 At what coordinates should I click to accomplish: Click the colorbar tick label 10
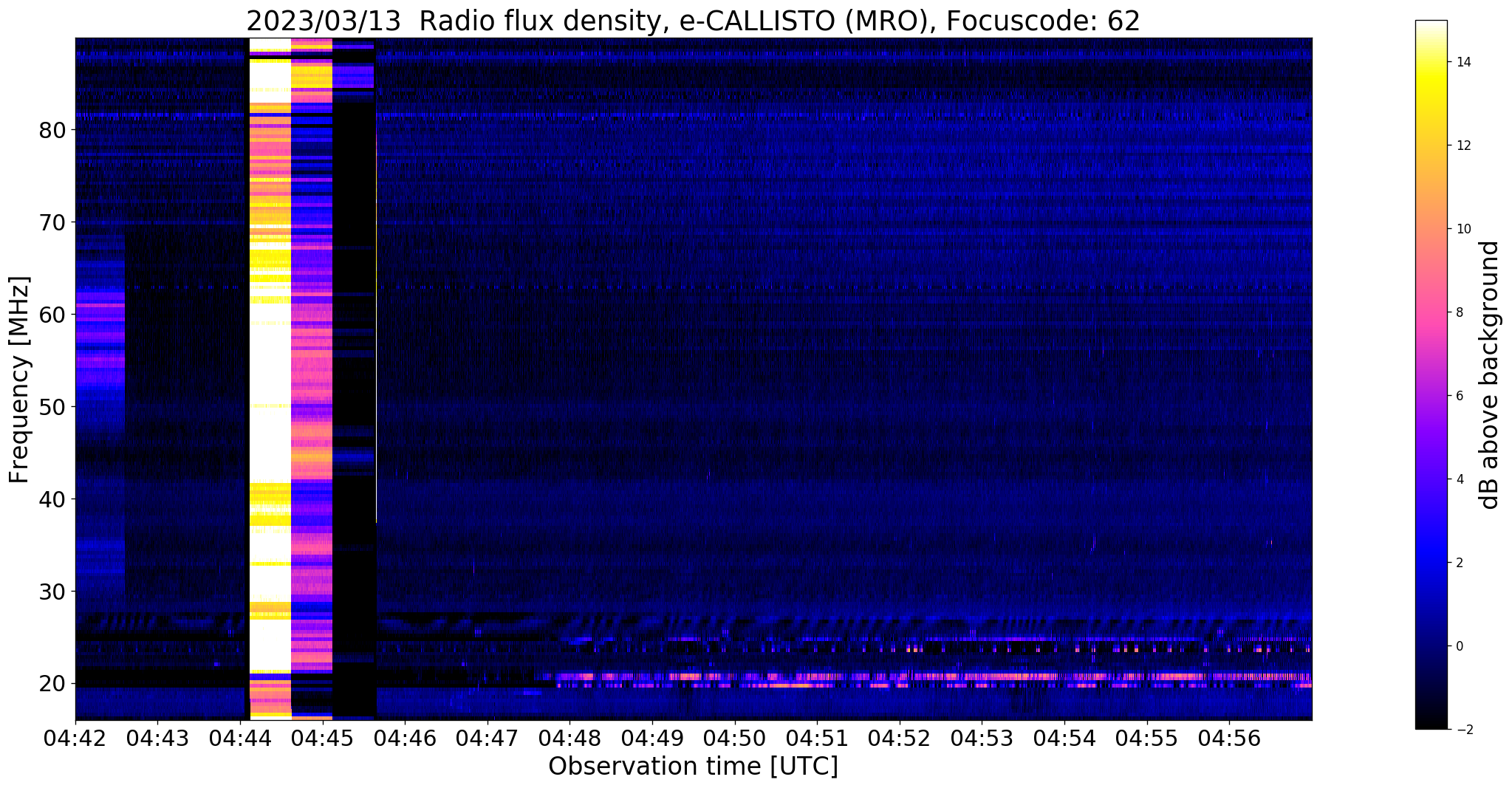click(x=1462, y=229)
